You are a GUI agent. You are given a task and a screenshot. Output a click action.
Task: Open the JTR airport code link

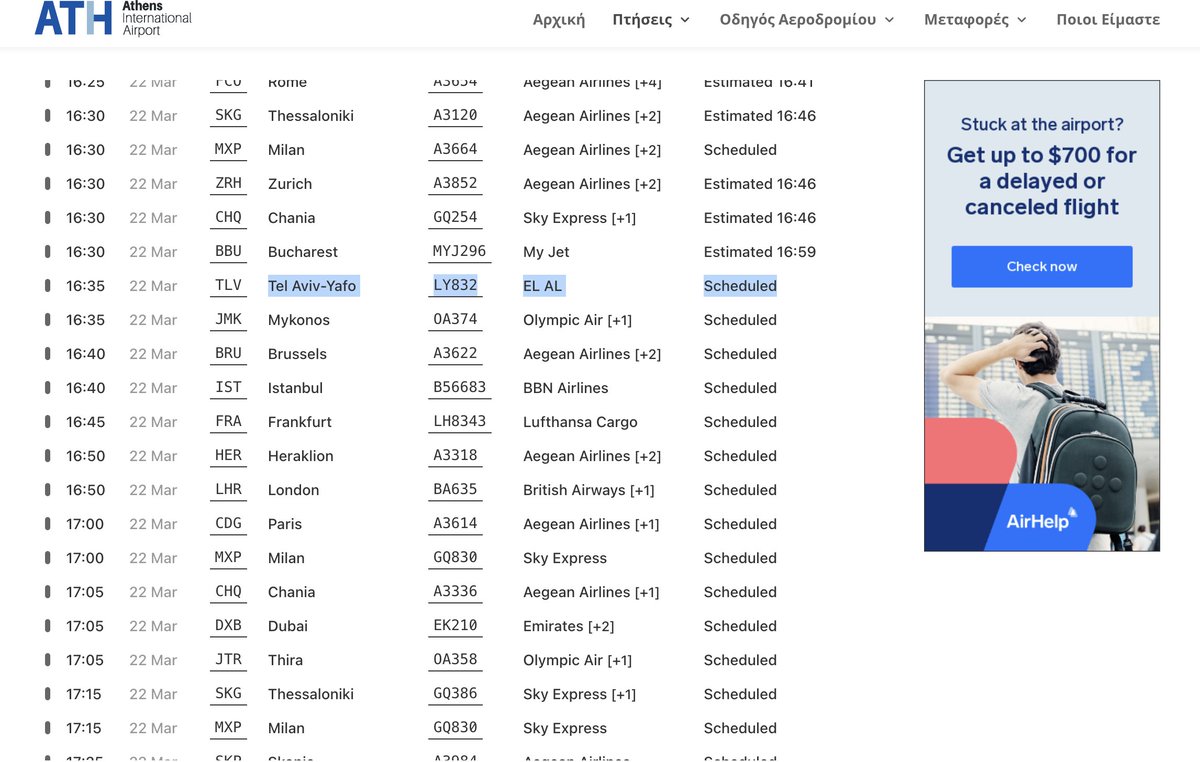(228, 660)
